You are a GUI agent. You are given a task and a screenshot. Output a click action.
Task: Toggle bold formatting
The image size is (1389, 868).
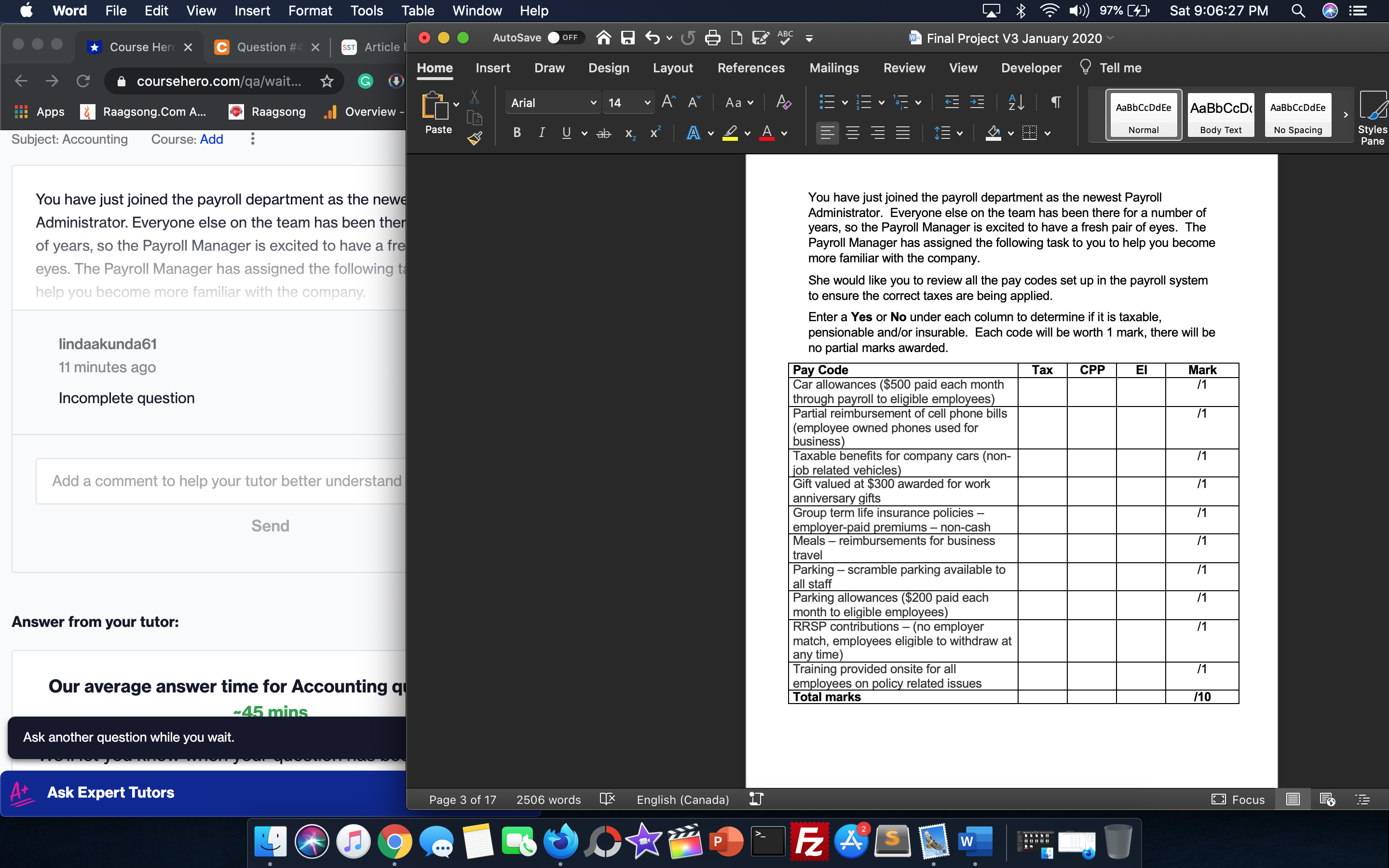click(516, 133)
